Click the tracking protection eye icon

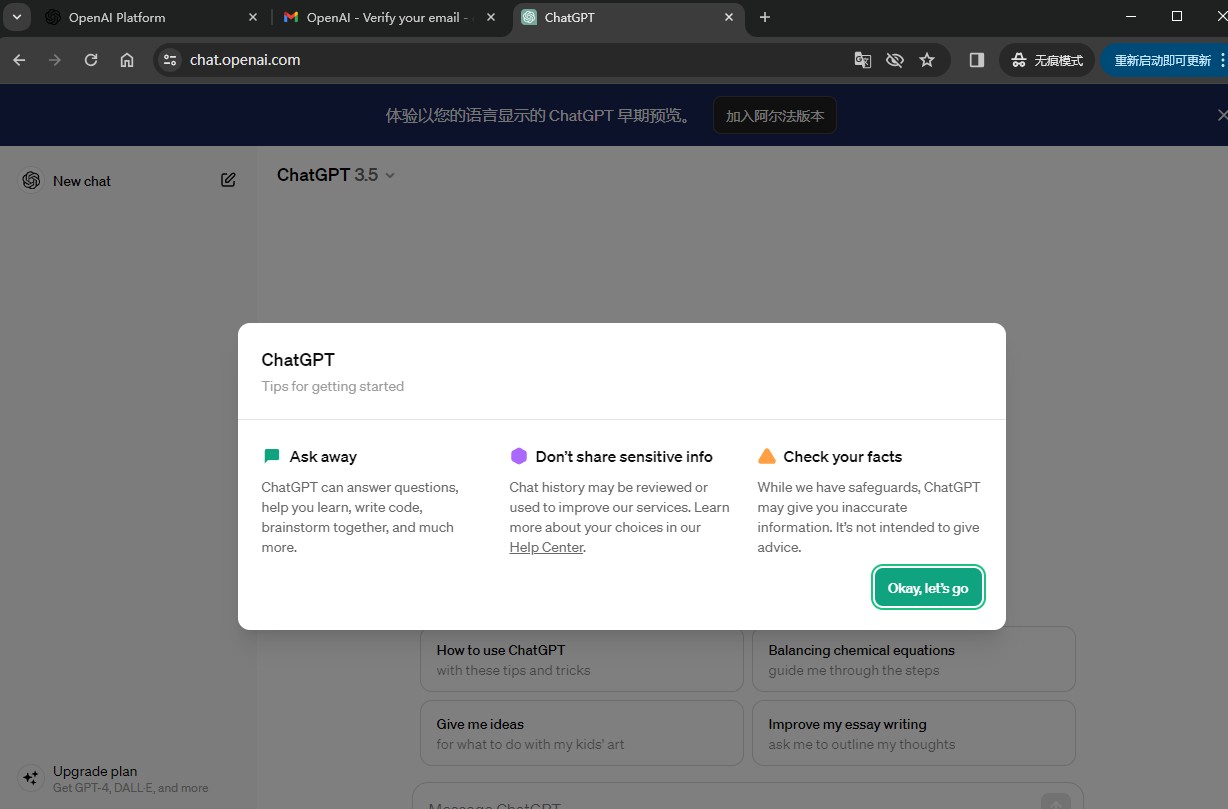click(x=895, y=60)
